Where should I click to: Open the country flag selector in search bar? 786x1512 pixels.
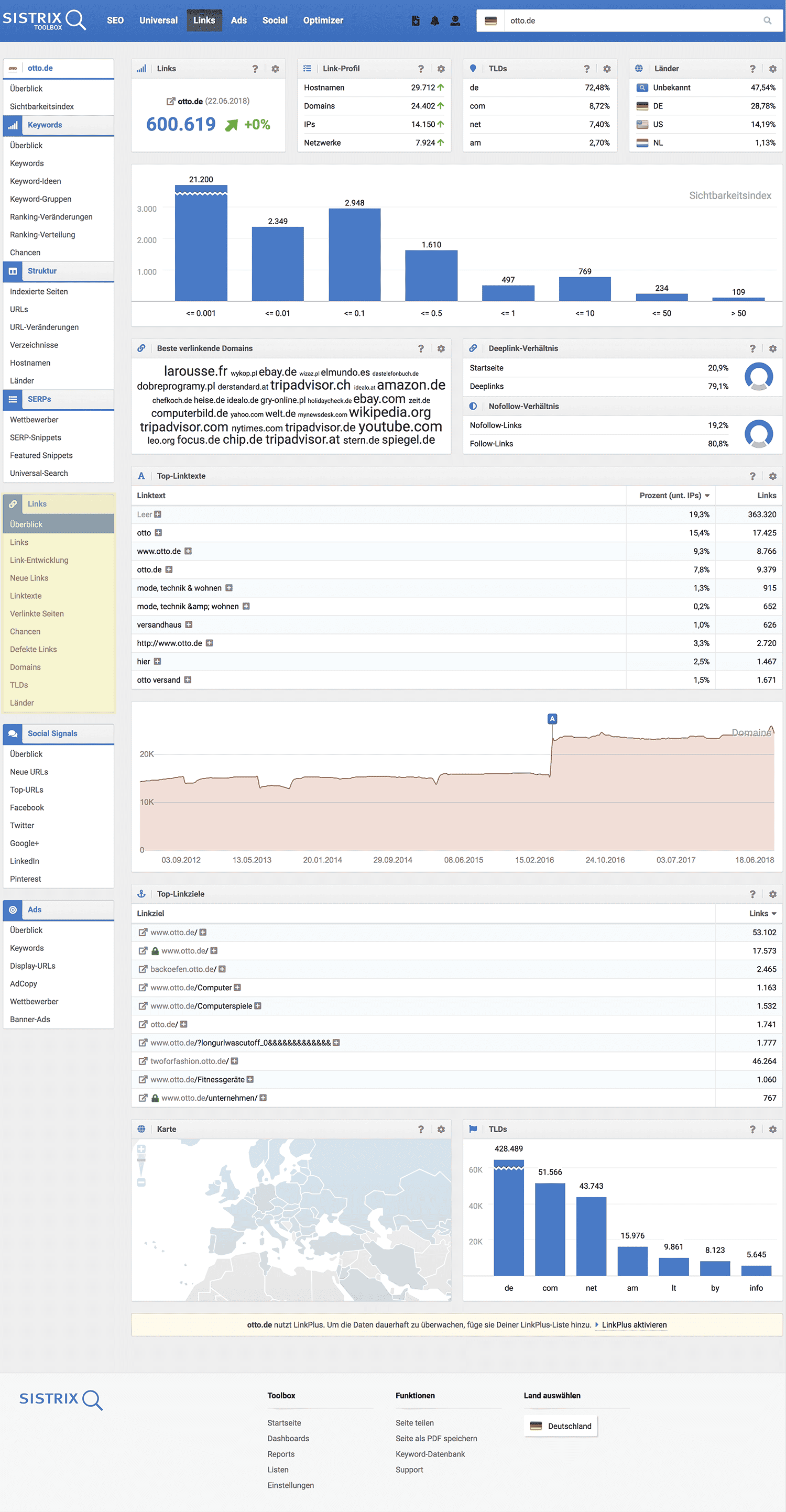click(491, 20)
